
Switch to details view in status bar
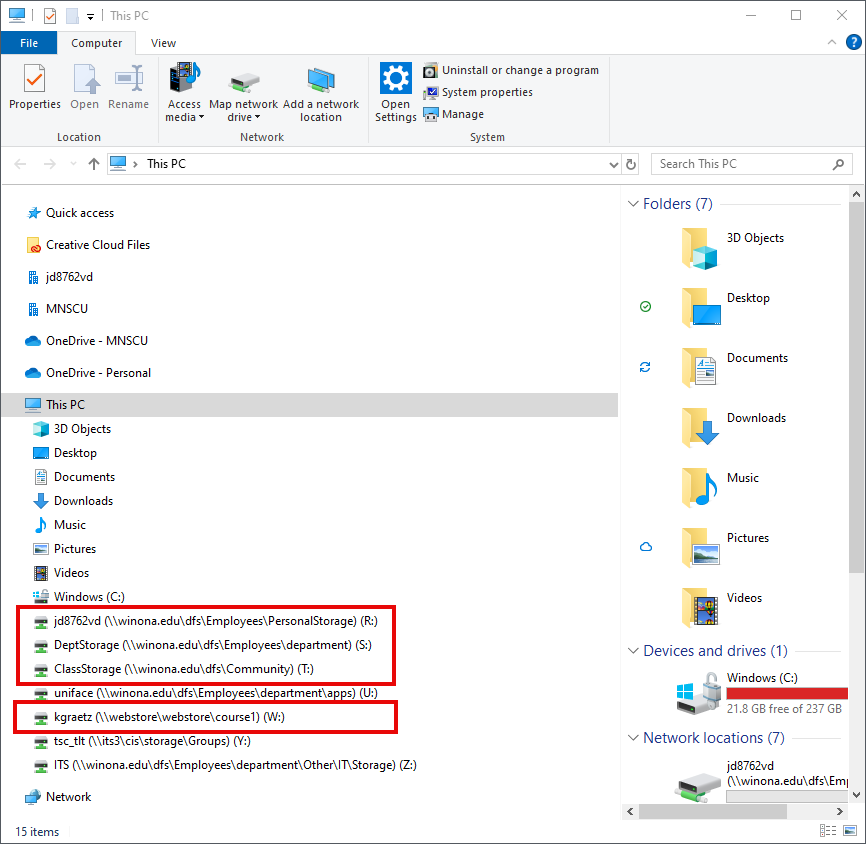point(828,831)
